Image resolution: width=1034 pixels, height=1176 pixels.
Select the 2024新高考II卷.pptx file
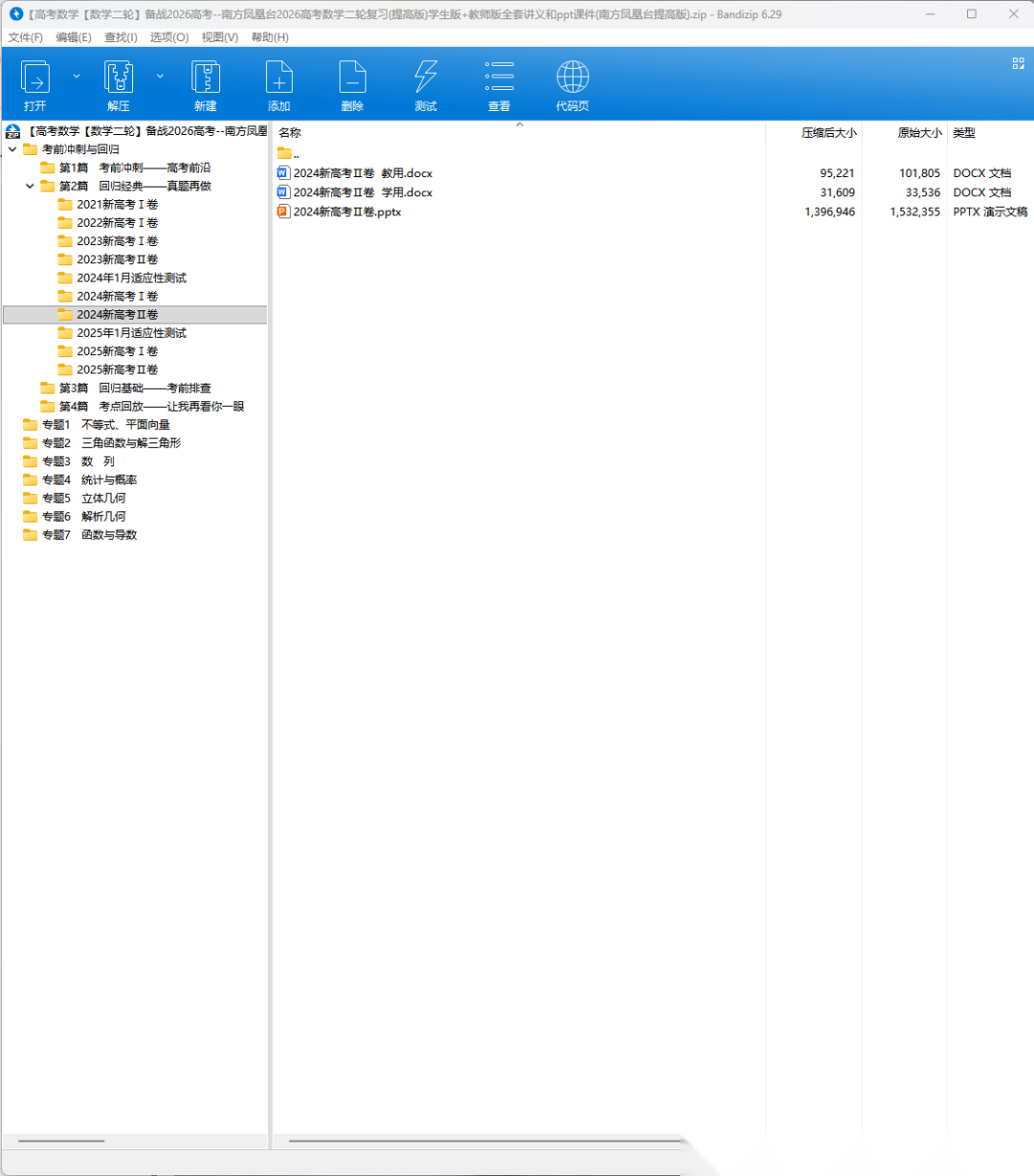point(347,212)
